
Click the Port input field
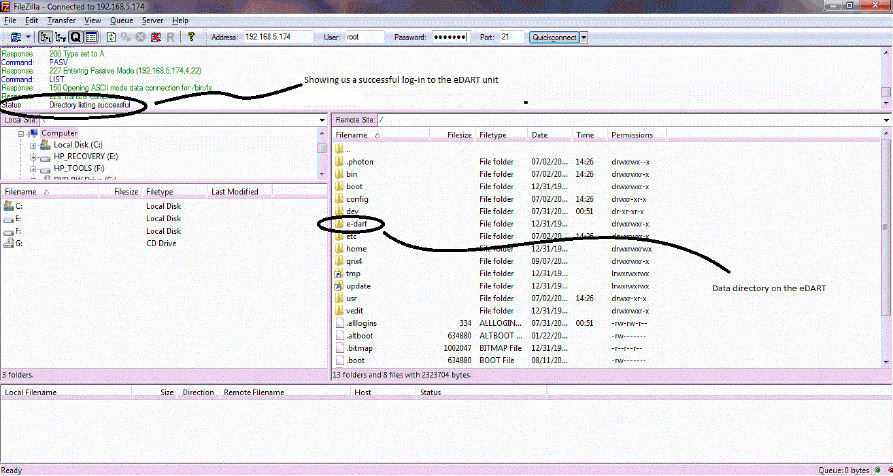point(511,37)
